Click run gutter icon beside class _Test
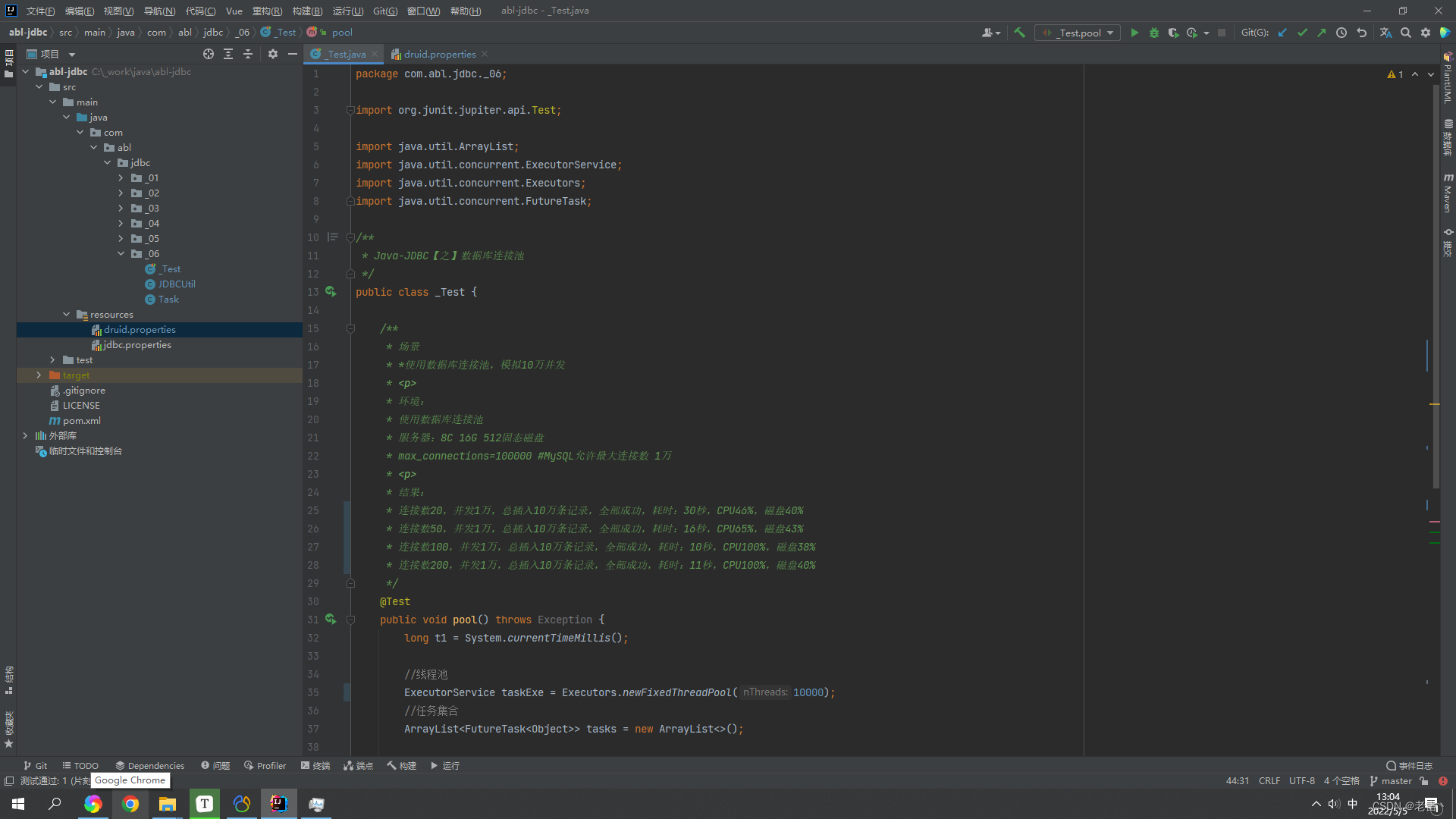The image size is (1456, 819). (x=331, y=291)
